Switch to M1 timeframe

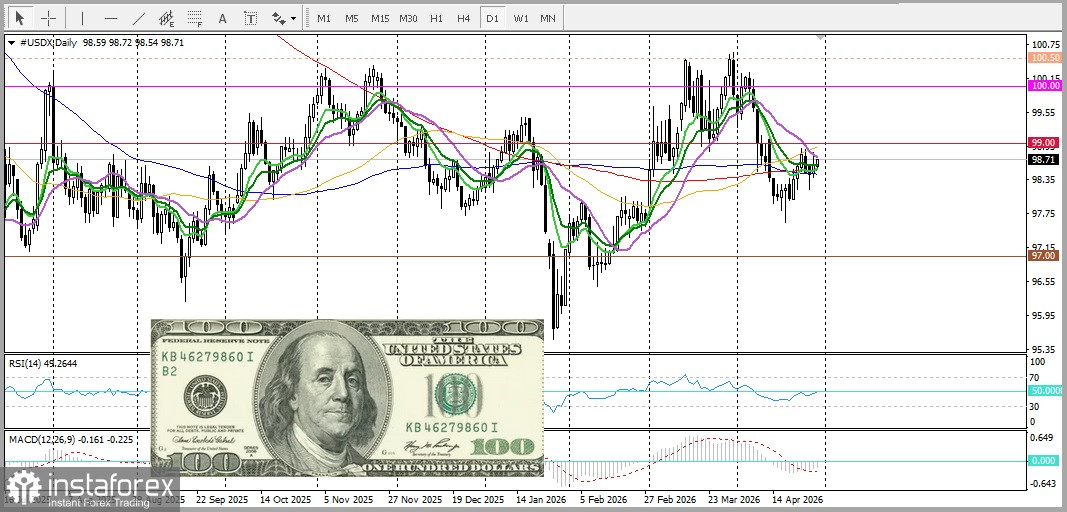click(324, 18)
